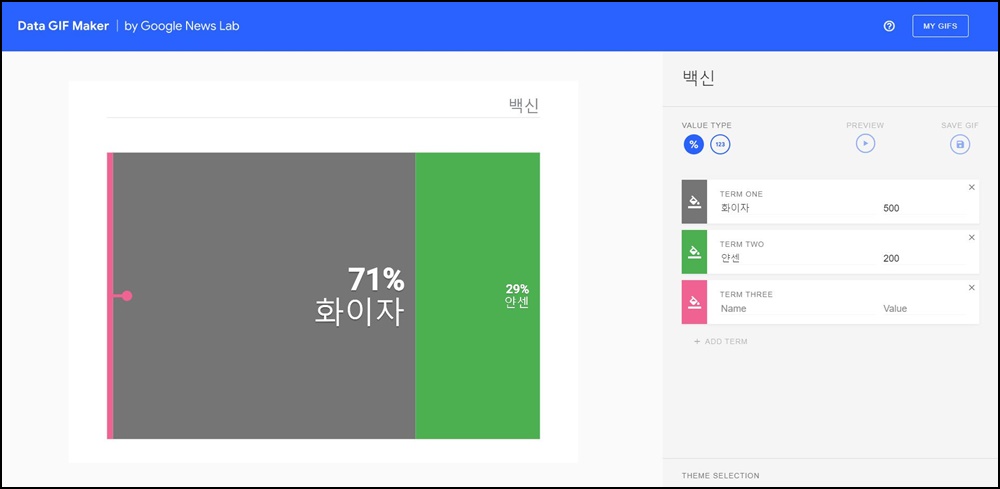Click the 백신 chart title in preview

pyautogui.click(x=524, y=106)
